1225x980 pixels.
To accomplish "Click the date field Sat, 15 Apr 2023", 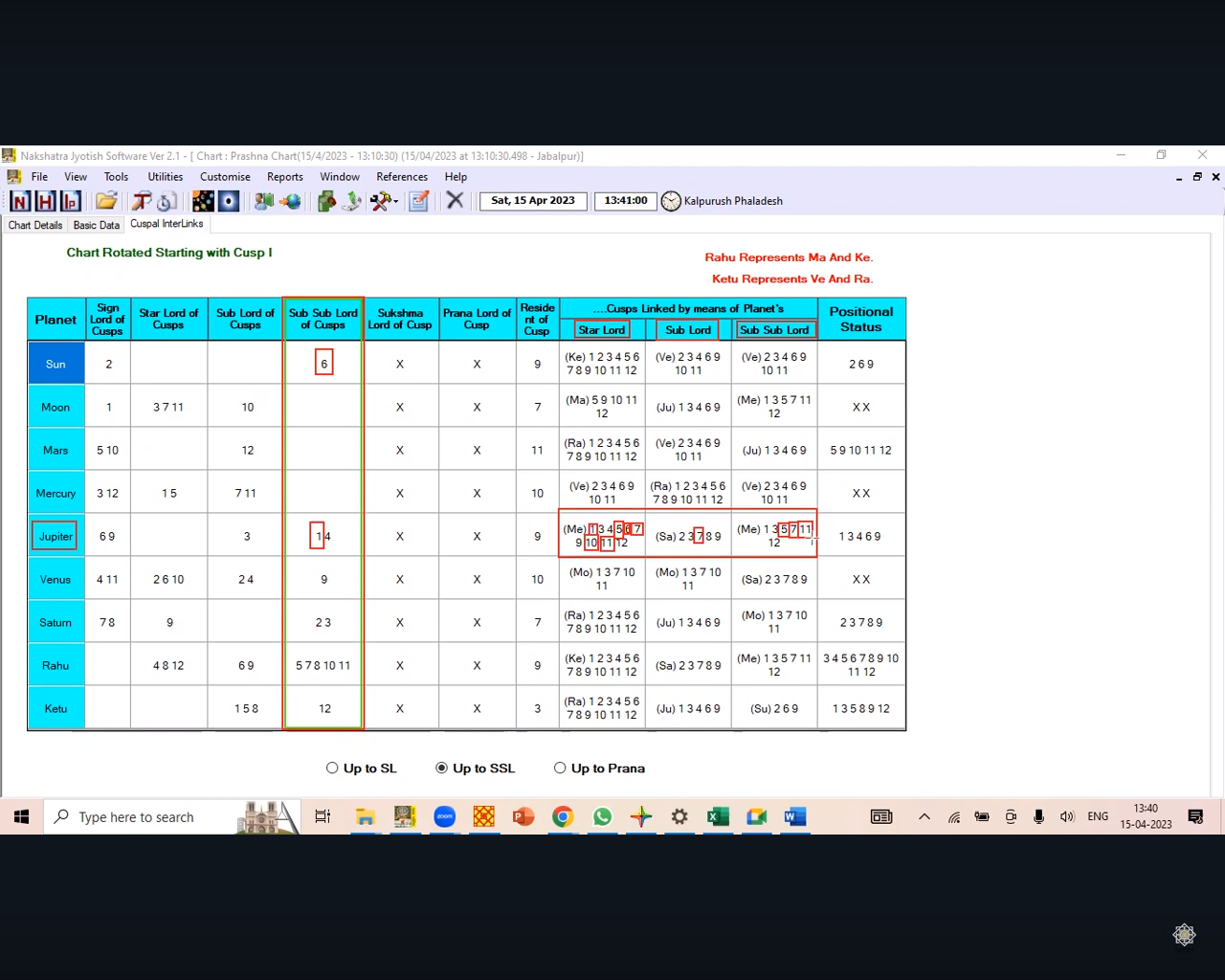I will (x=533, y=201).
